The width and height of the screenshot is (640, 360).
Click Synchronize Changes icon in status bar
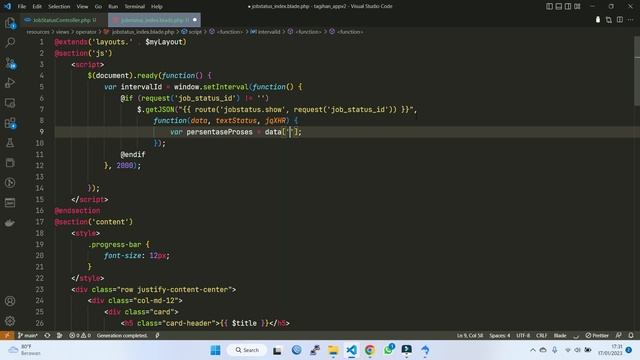47,336
